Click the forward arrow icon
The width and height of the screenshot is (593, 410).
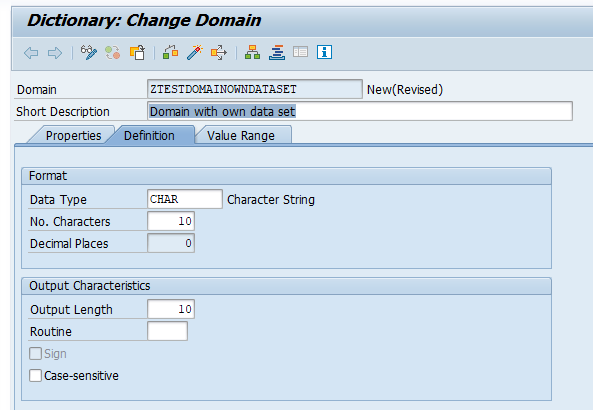[x=55, y=53]
